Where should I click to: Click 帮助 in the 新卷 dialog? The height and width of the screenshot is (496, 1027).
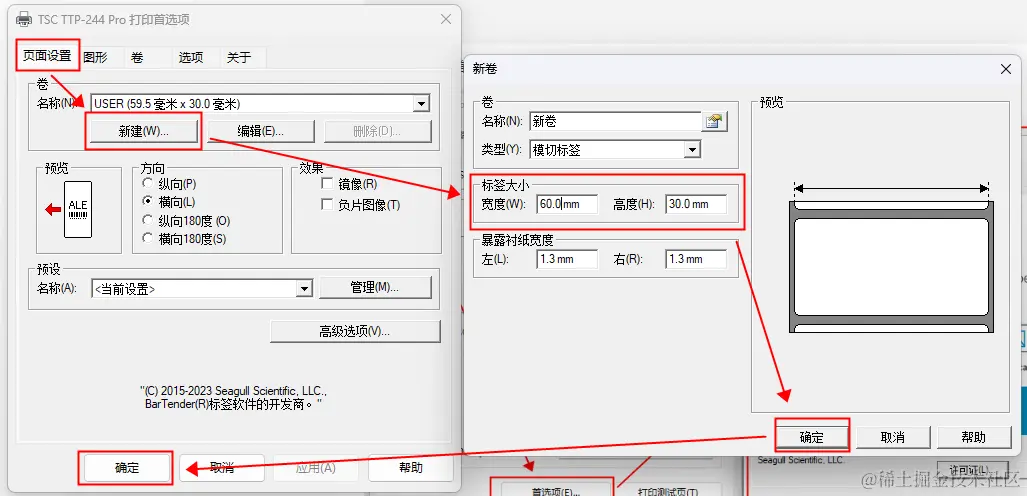point(974,437)
